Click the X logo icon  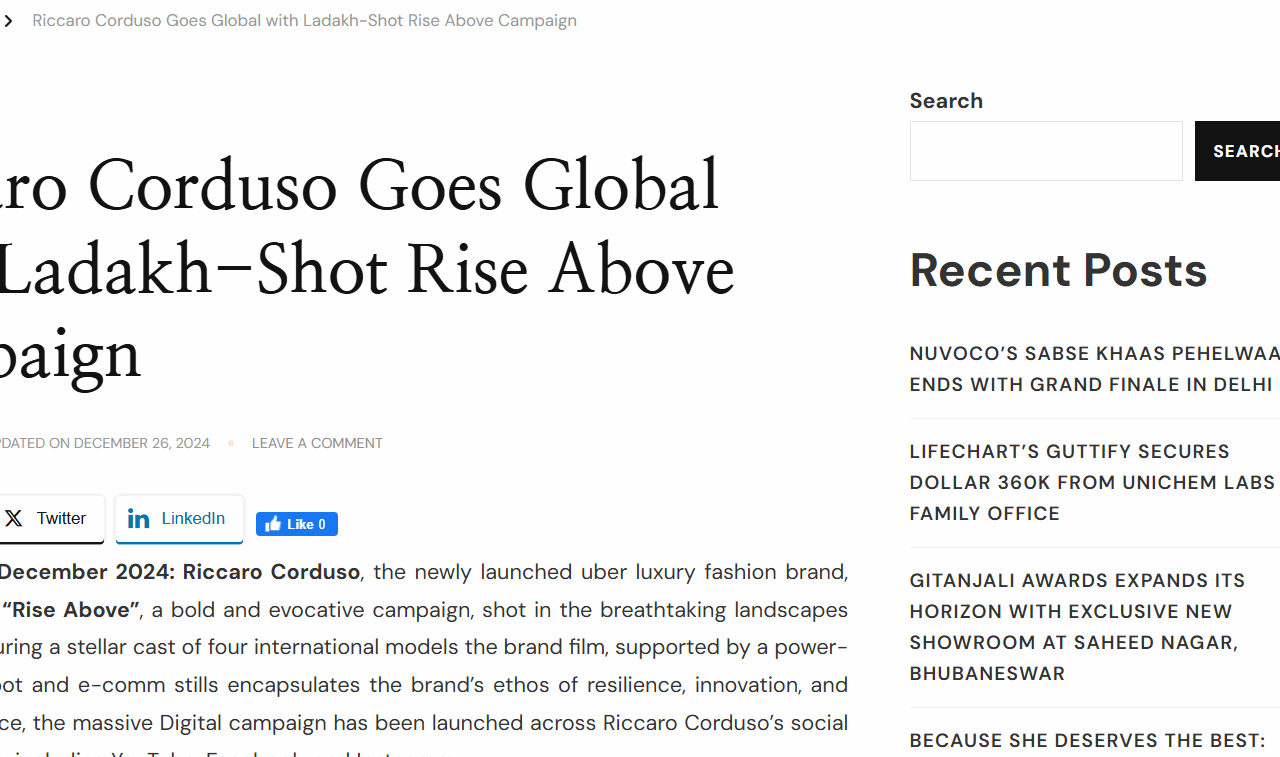[x=14, y=519]
